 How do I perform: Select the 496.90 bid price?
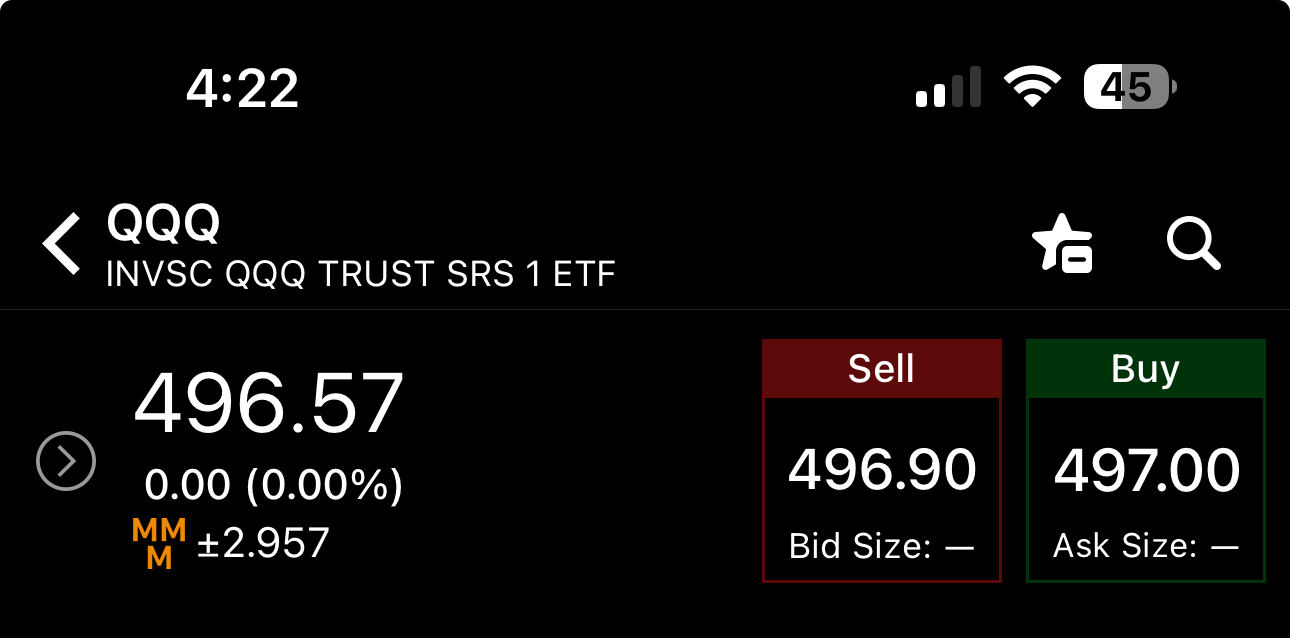click(x=882, y=470)
